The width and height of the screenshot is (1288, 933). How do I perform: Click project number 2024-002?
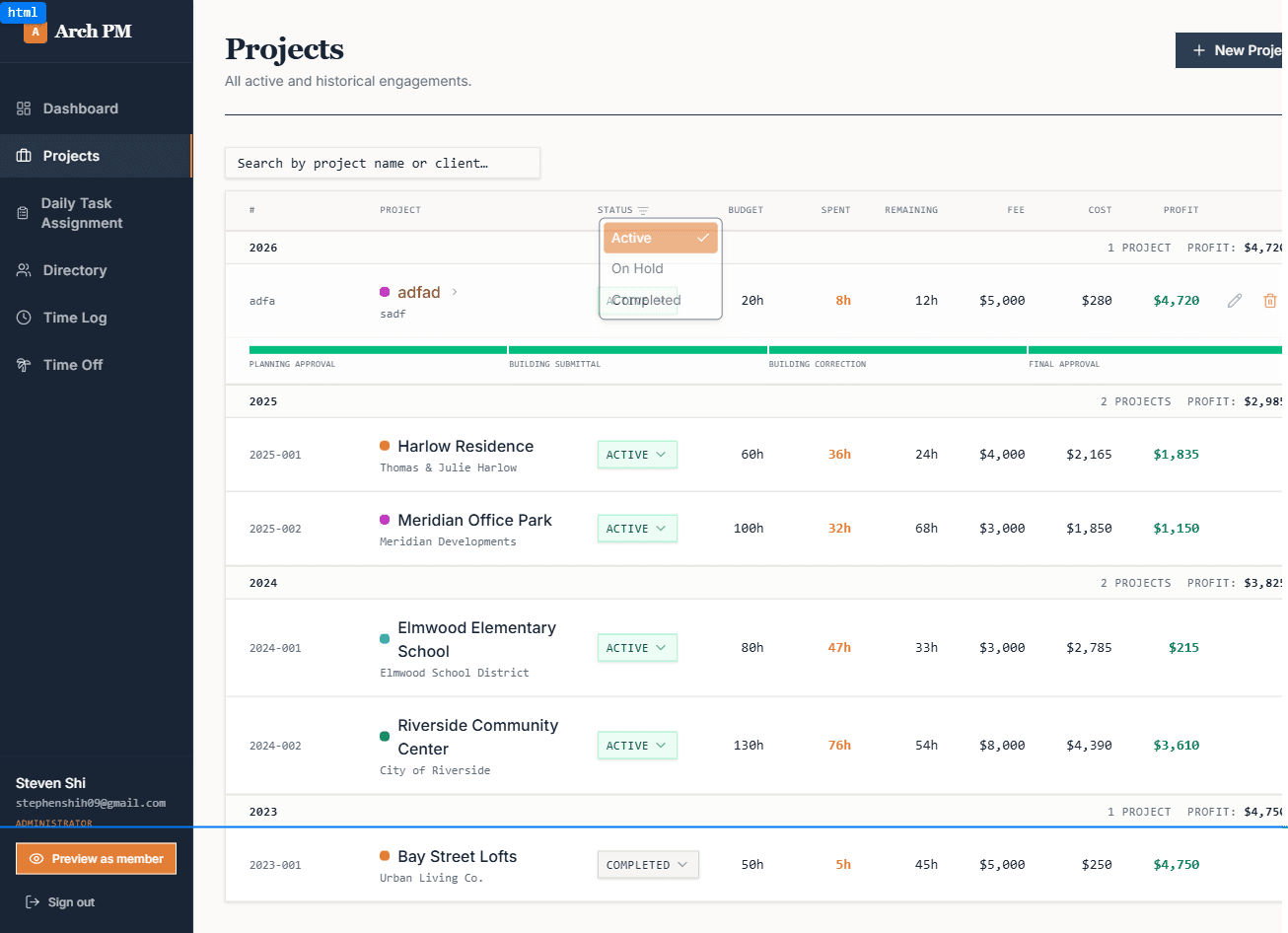(275, 746)
